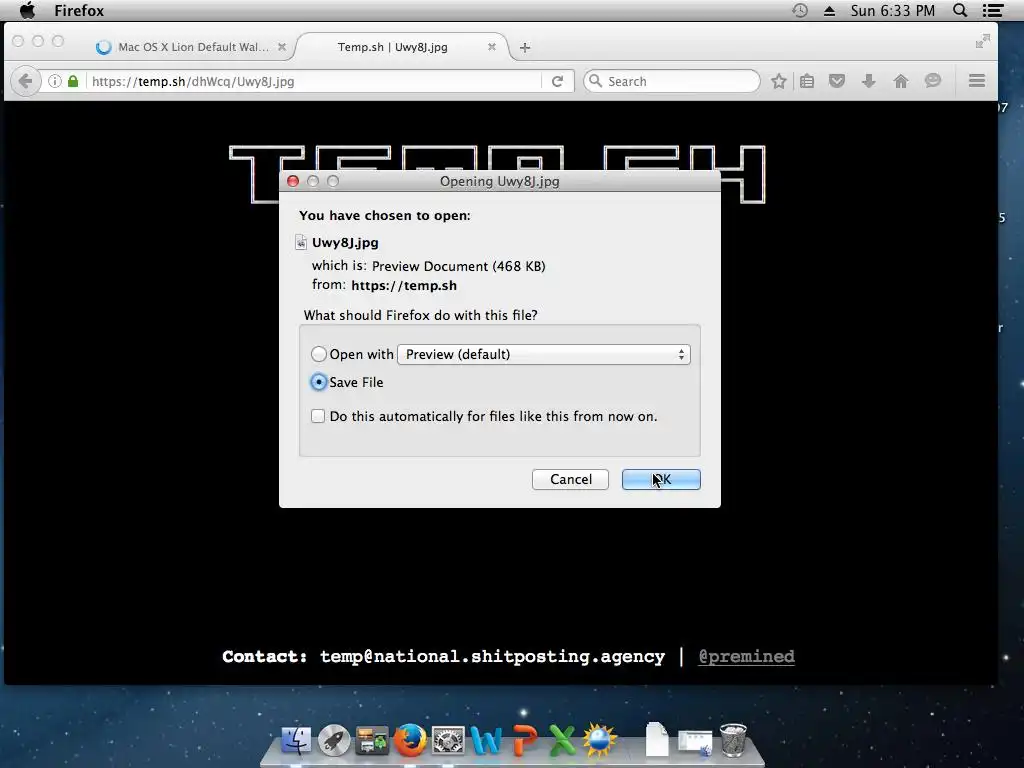Open Firefox application menu
1024x768 pixels.
click(x=79, y=10)
